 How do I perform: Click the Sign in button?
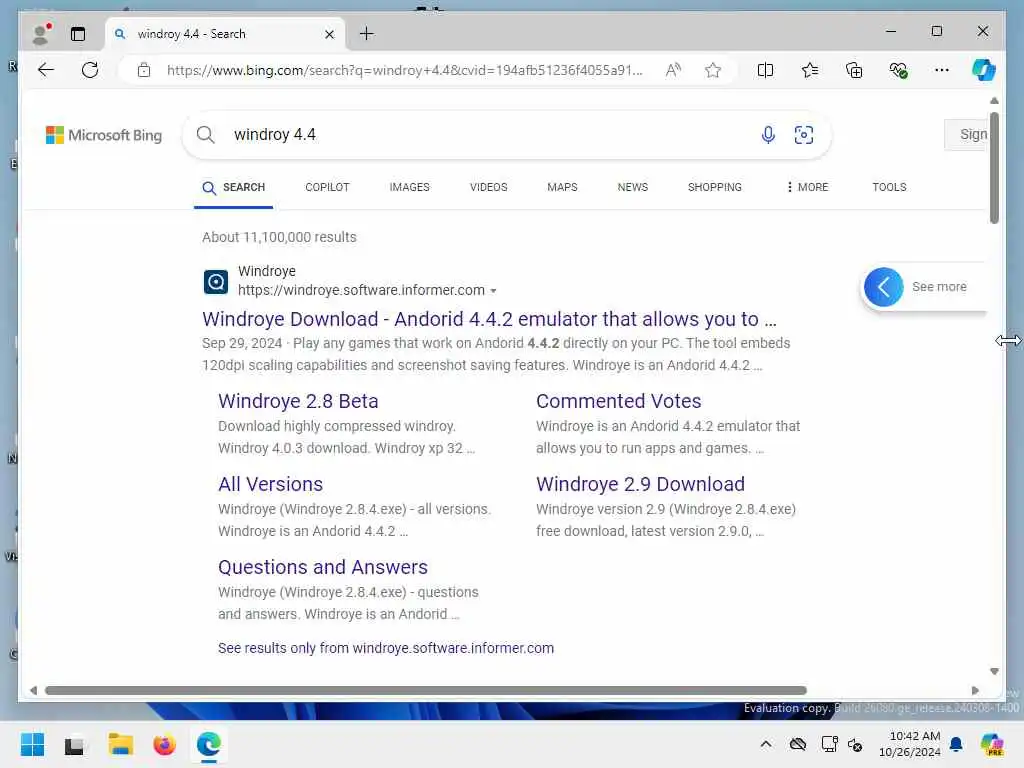(967, 135)
